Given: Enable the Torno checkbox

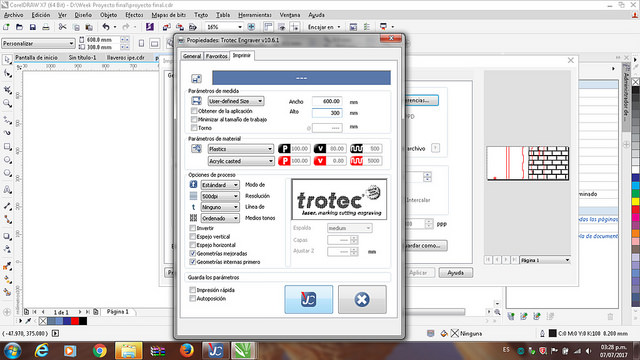Looking at the screenshot, I should [194, 128].
